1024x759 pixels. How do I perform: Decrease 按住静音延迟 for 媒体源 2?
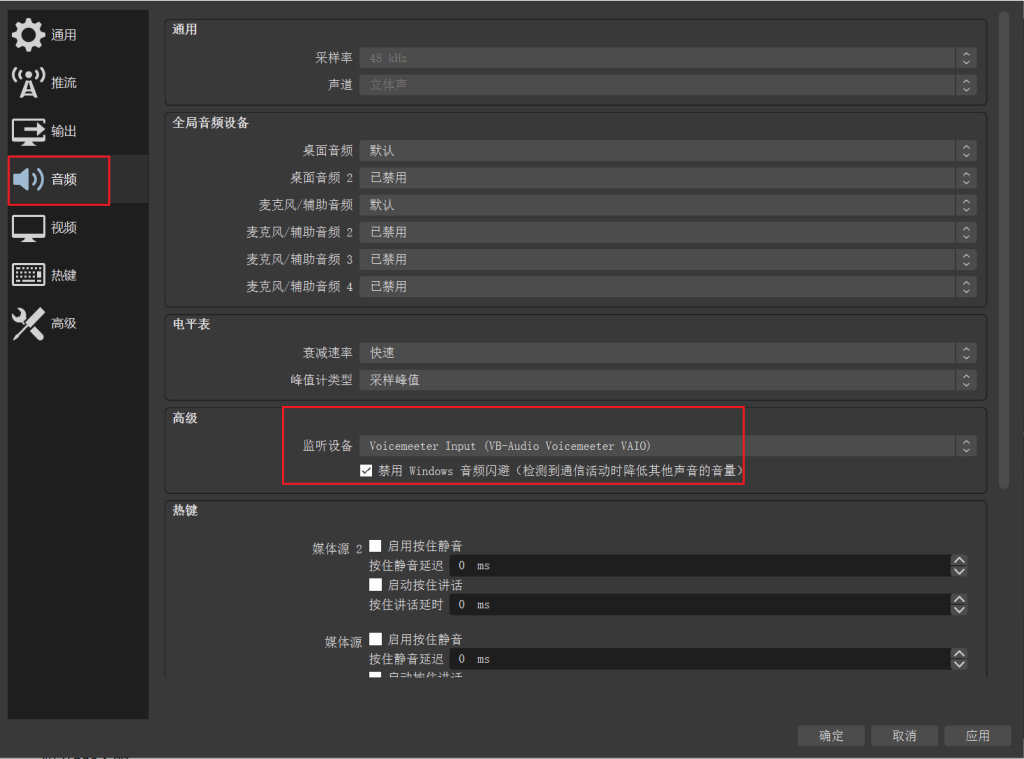959,571
